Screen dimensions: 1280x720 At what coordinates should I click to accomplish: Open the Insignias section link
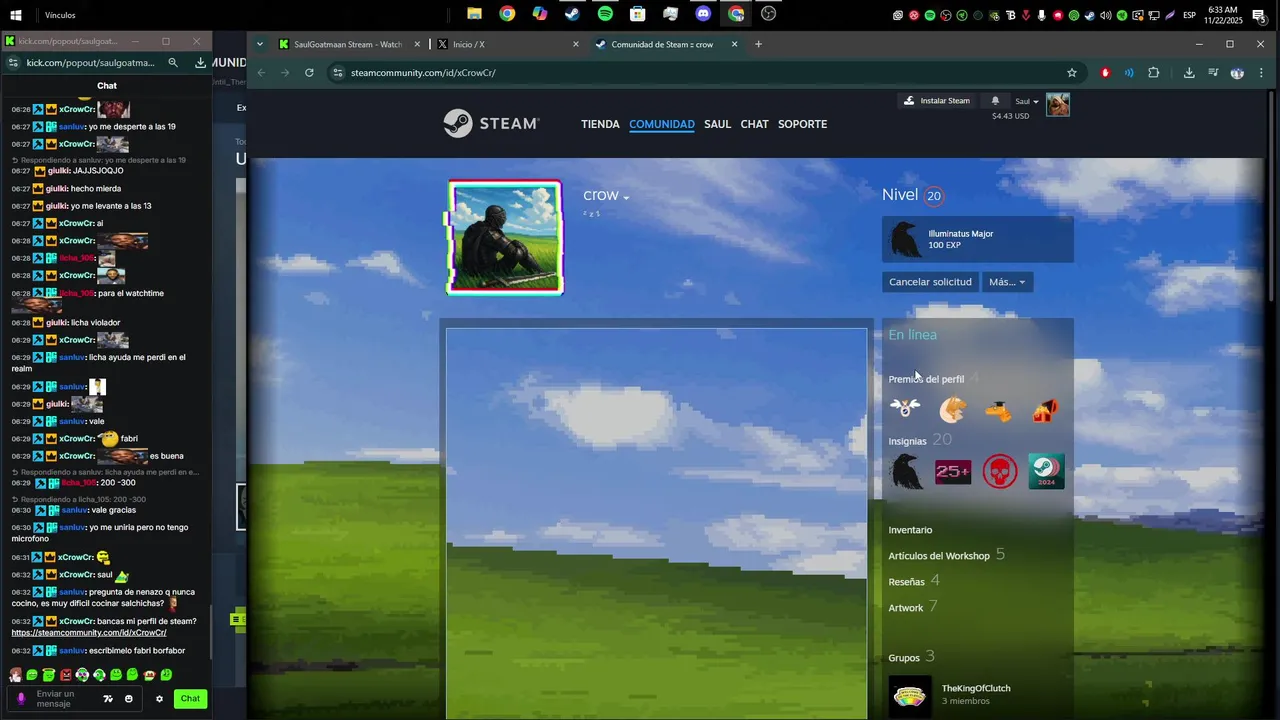pyautogui.click(x=907, y=441)
